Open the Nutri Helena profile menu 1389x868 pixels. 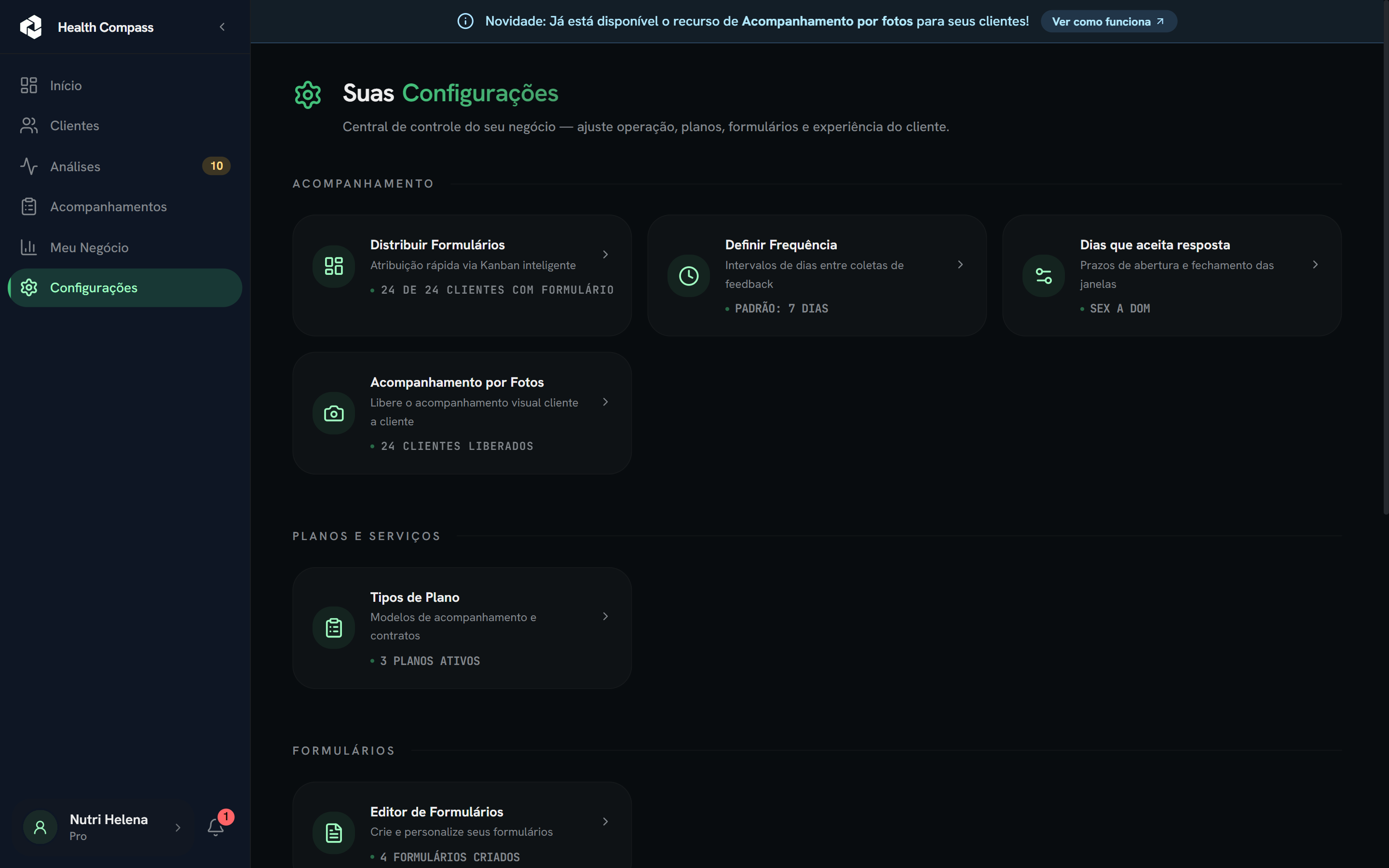pyautogui.click(x=103, y=827)
